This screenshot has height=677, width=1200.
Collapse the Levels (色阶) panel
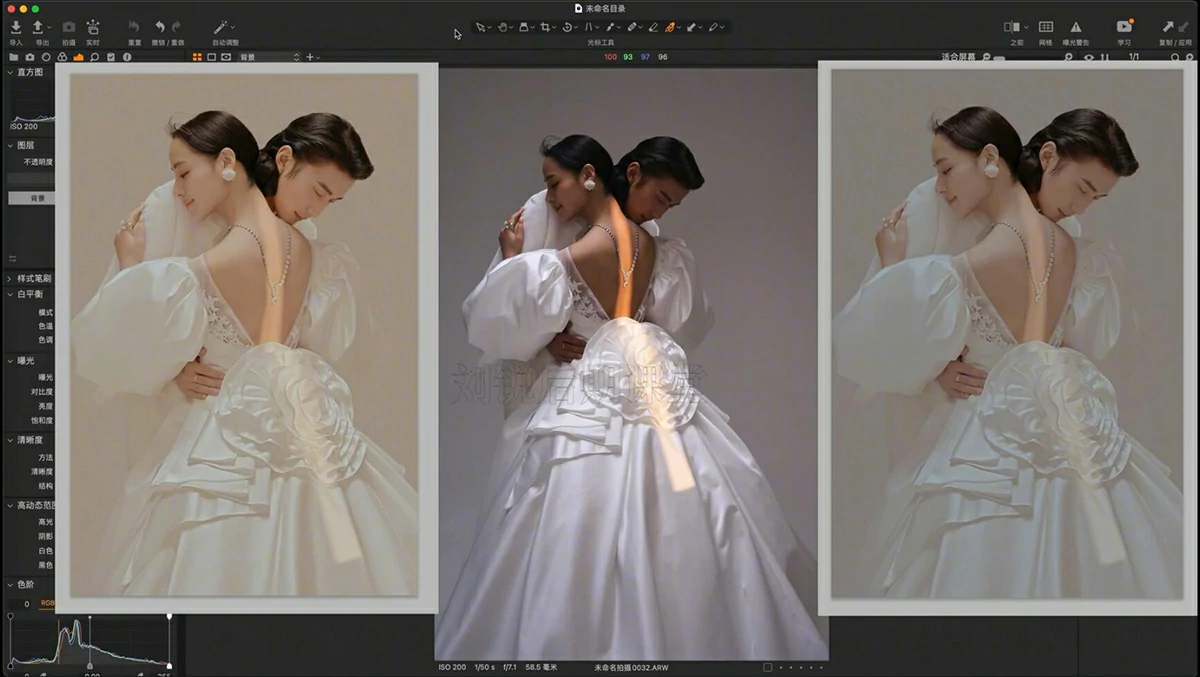(x=11, y=584)
